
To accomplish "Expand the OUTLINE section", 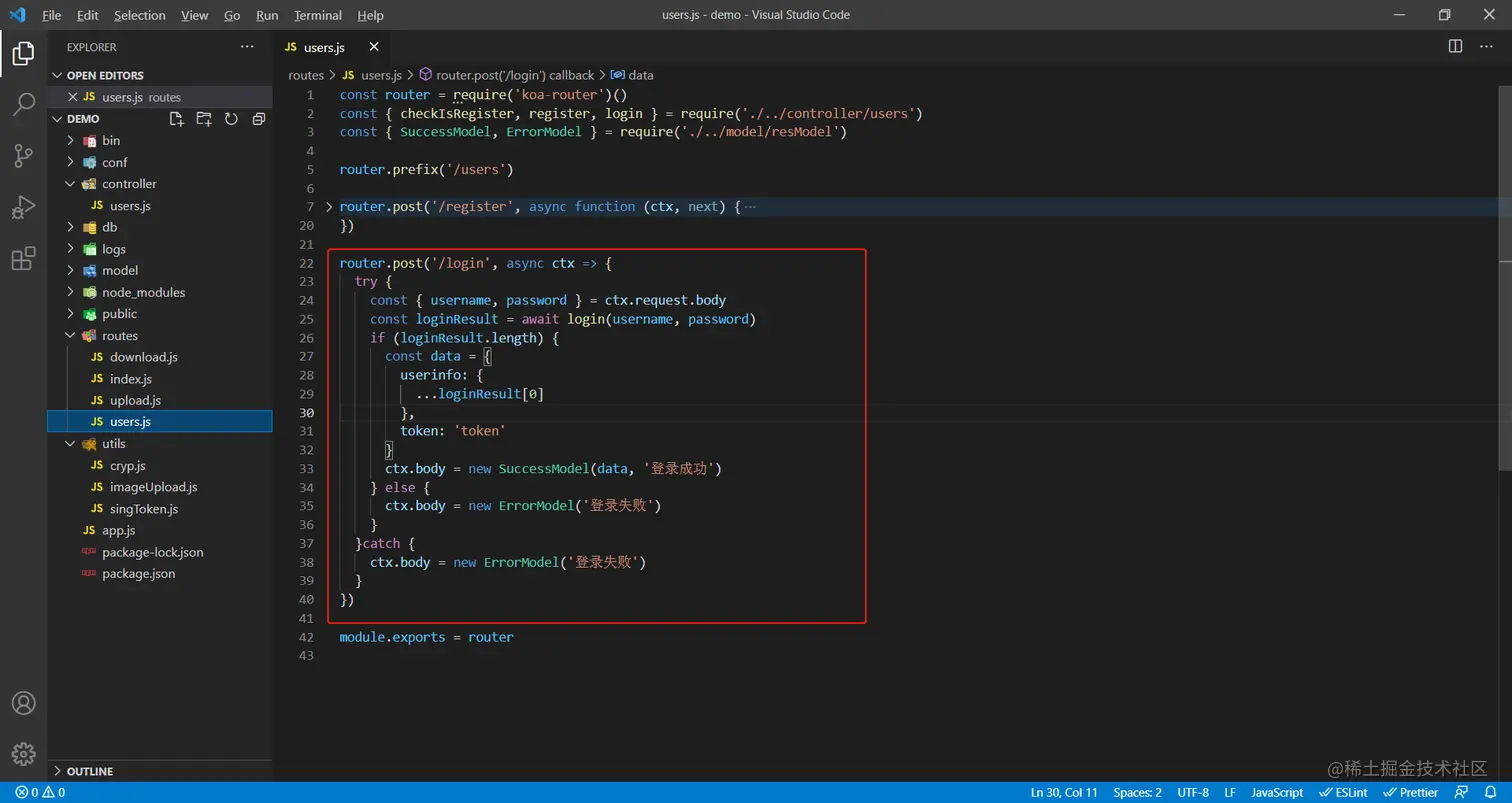I will pyautogui.click(x=58, y=772).
